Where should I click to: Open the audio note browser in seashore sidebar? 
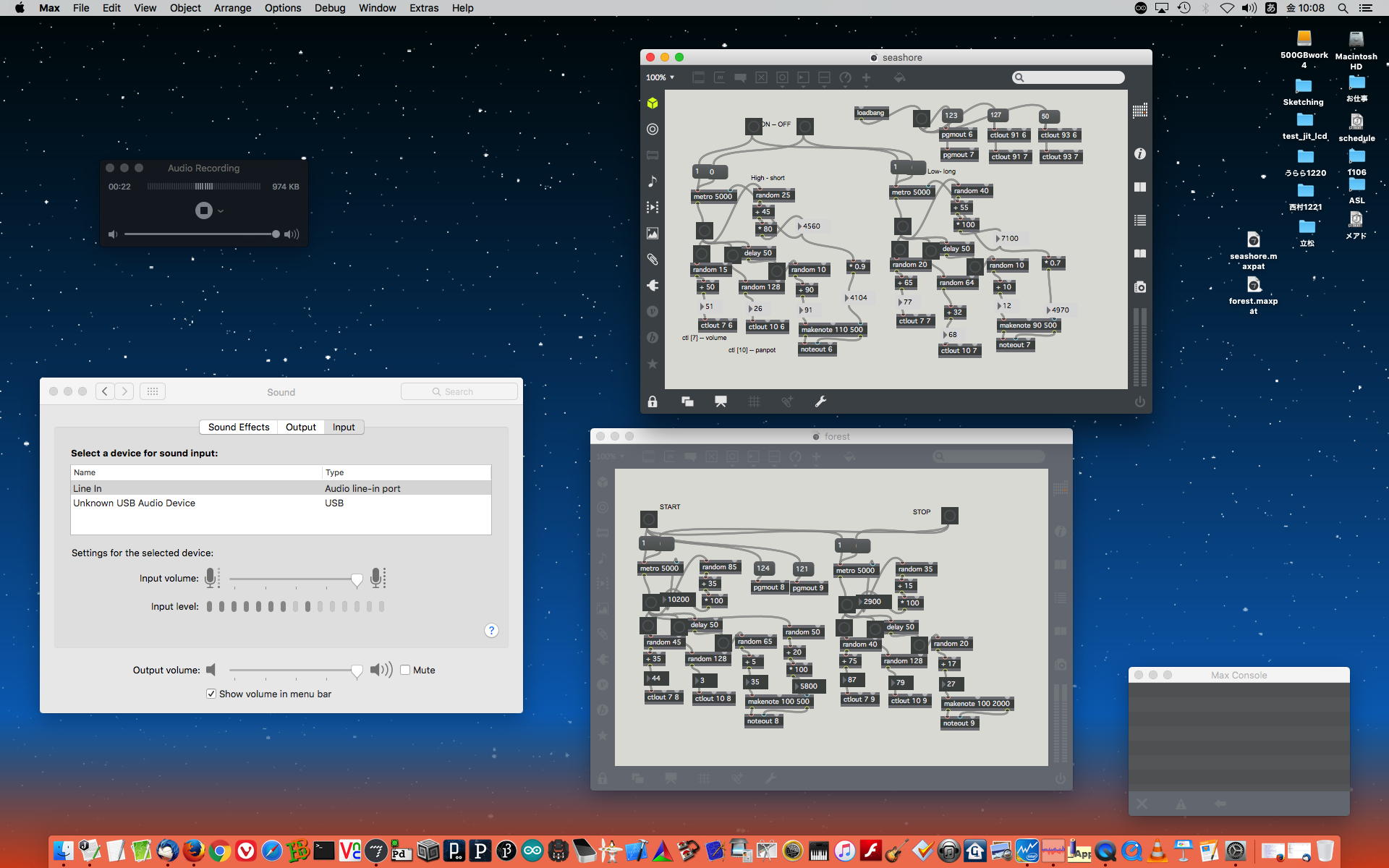[653, 181]
